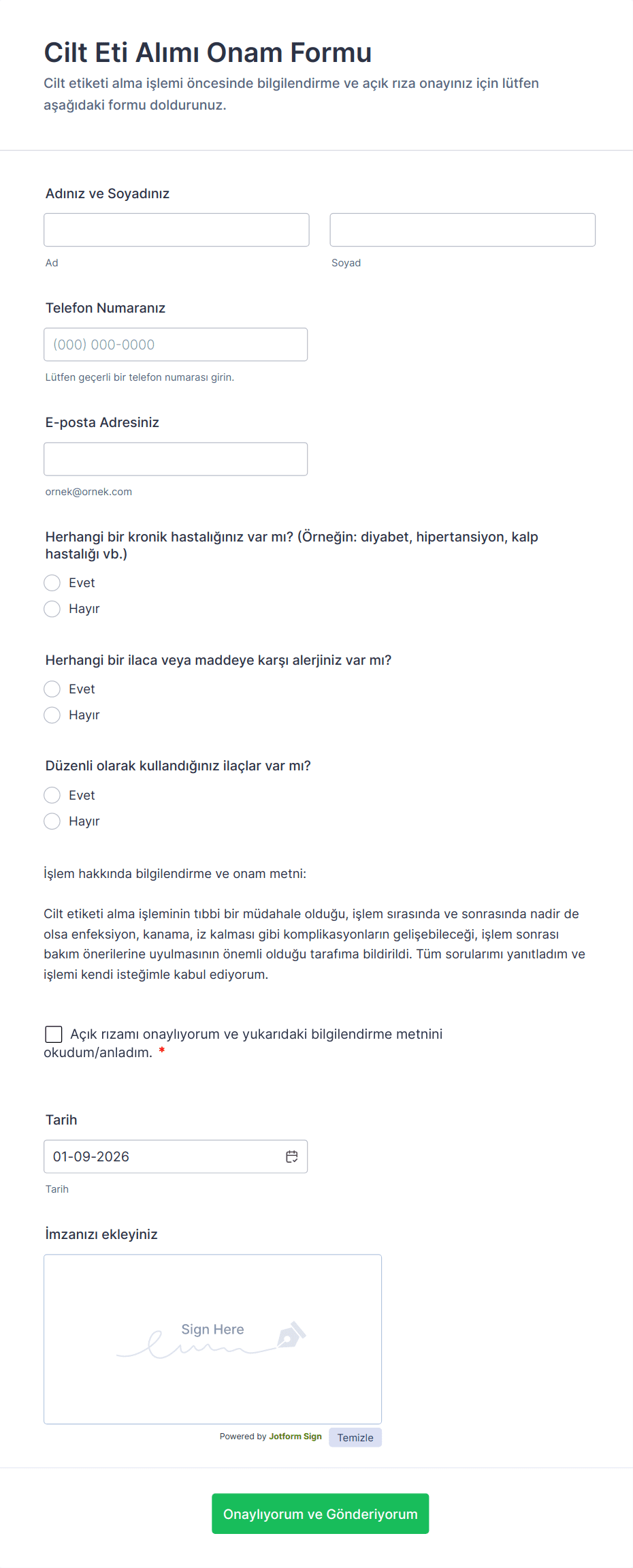Image resolution: width=633 pixels, height=1568 pixels.
Task: Click inside the Ad input field
Action: click(x=176, y=230)
